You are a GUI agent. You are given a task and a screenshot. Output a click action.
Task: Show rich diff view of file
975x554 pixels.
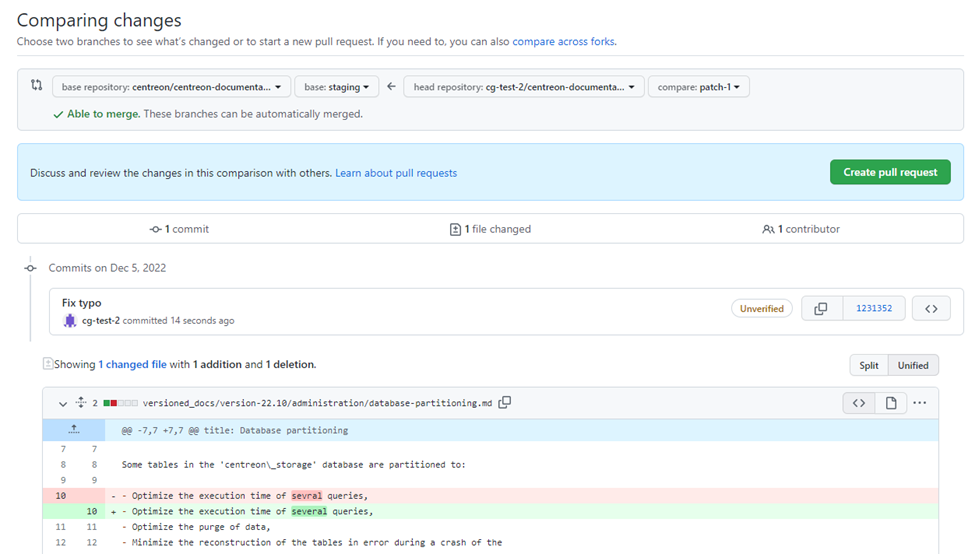click(890, 403)
